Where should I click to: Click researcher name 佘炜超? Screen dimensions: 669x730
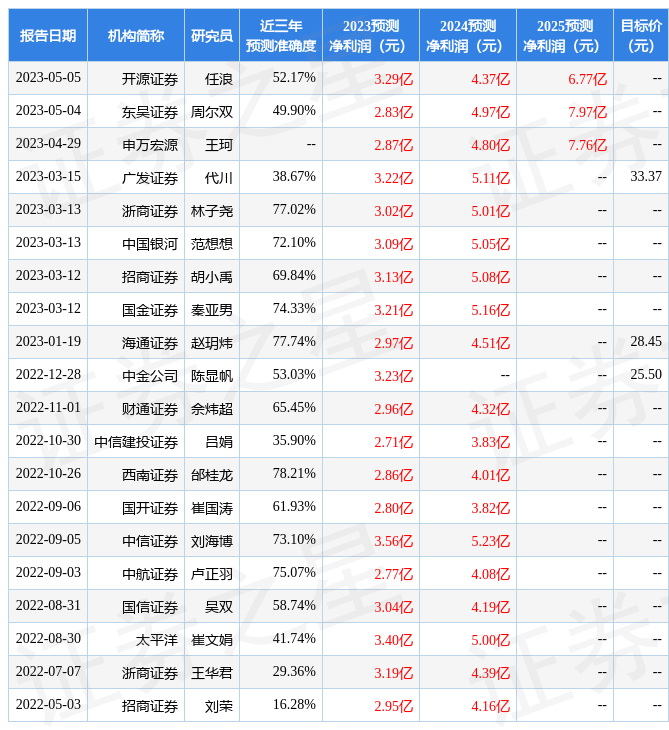point(212,409)
